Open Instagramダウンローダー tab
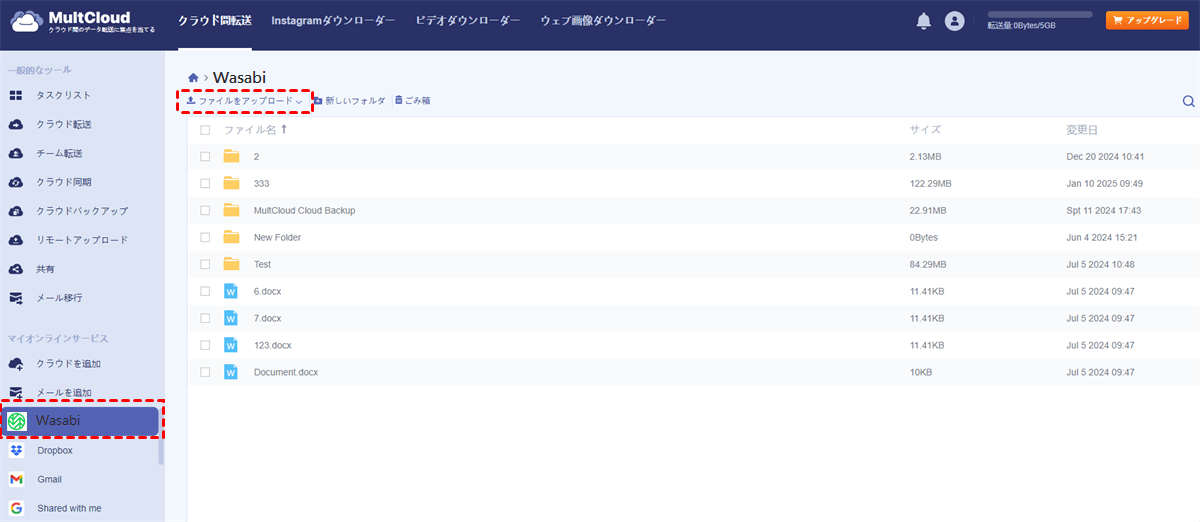Viewport: 1200px width, 522px height. click(333, 21)
